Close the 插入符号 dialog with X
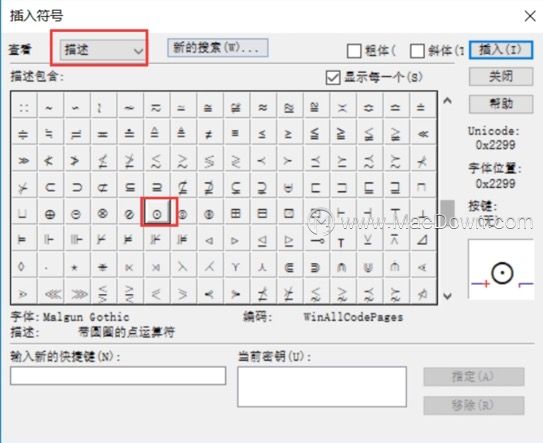The width and height of the screenshot is (543, 443). (x=530, y=16)
